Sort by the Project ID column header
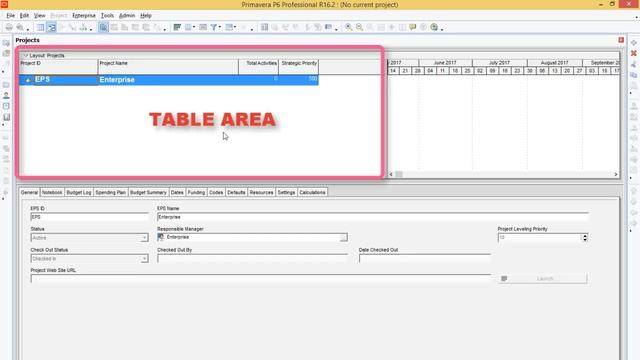Viewport: 640px width, 360px height. coord(58,67)
